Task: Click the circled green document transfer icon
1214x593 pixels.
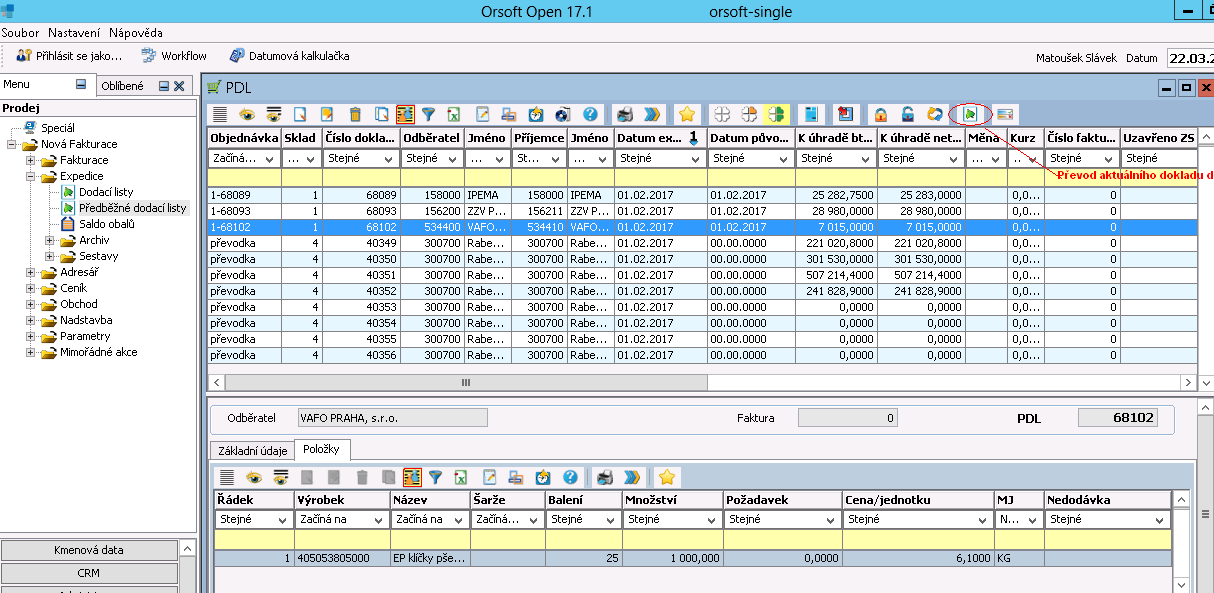Action: point(969,114)
